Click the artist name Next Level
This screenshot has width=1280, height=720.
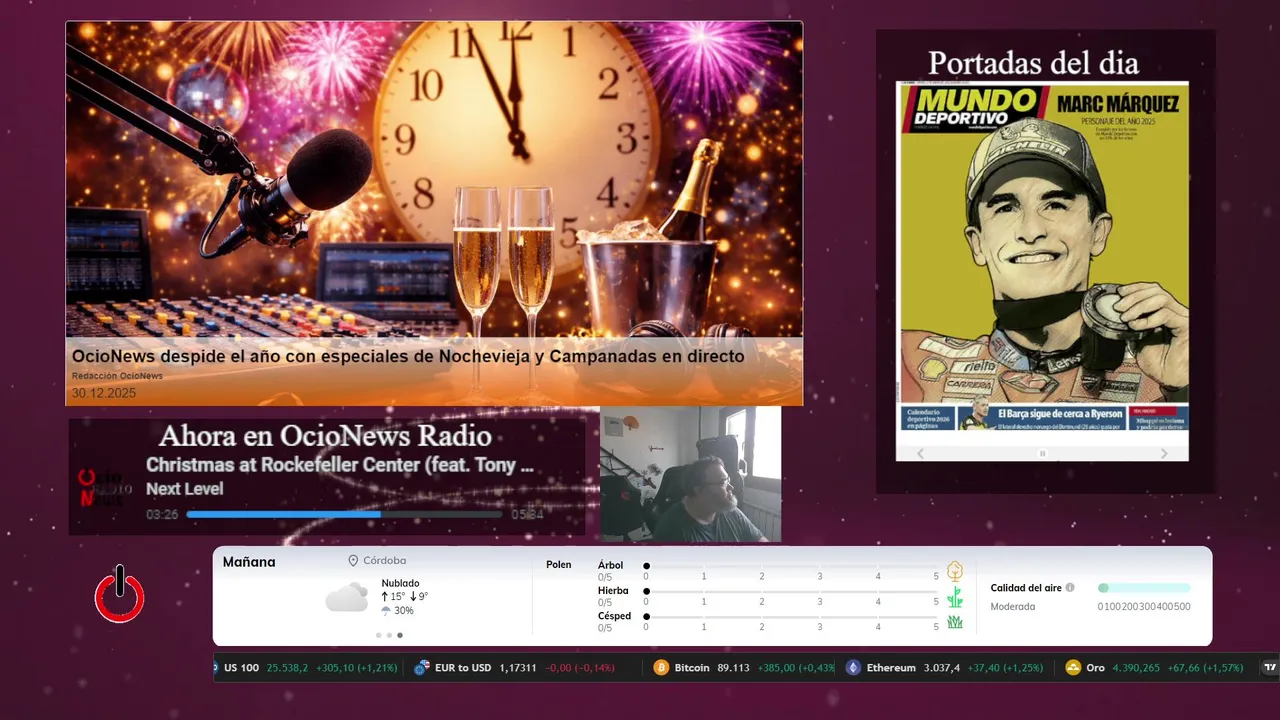click(x=185, y=489)
